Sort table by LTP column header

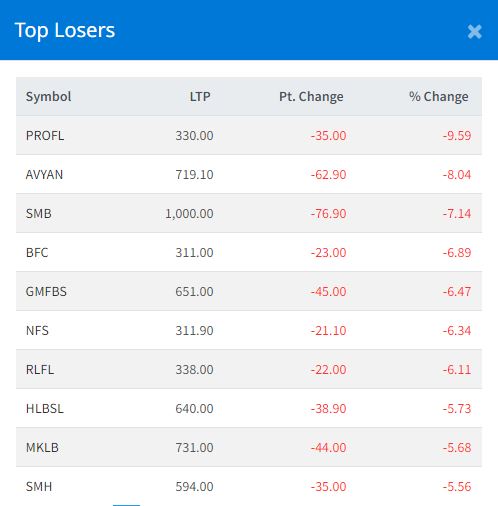(200, 97)
